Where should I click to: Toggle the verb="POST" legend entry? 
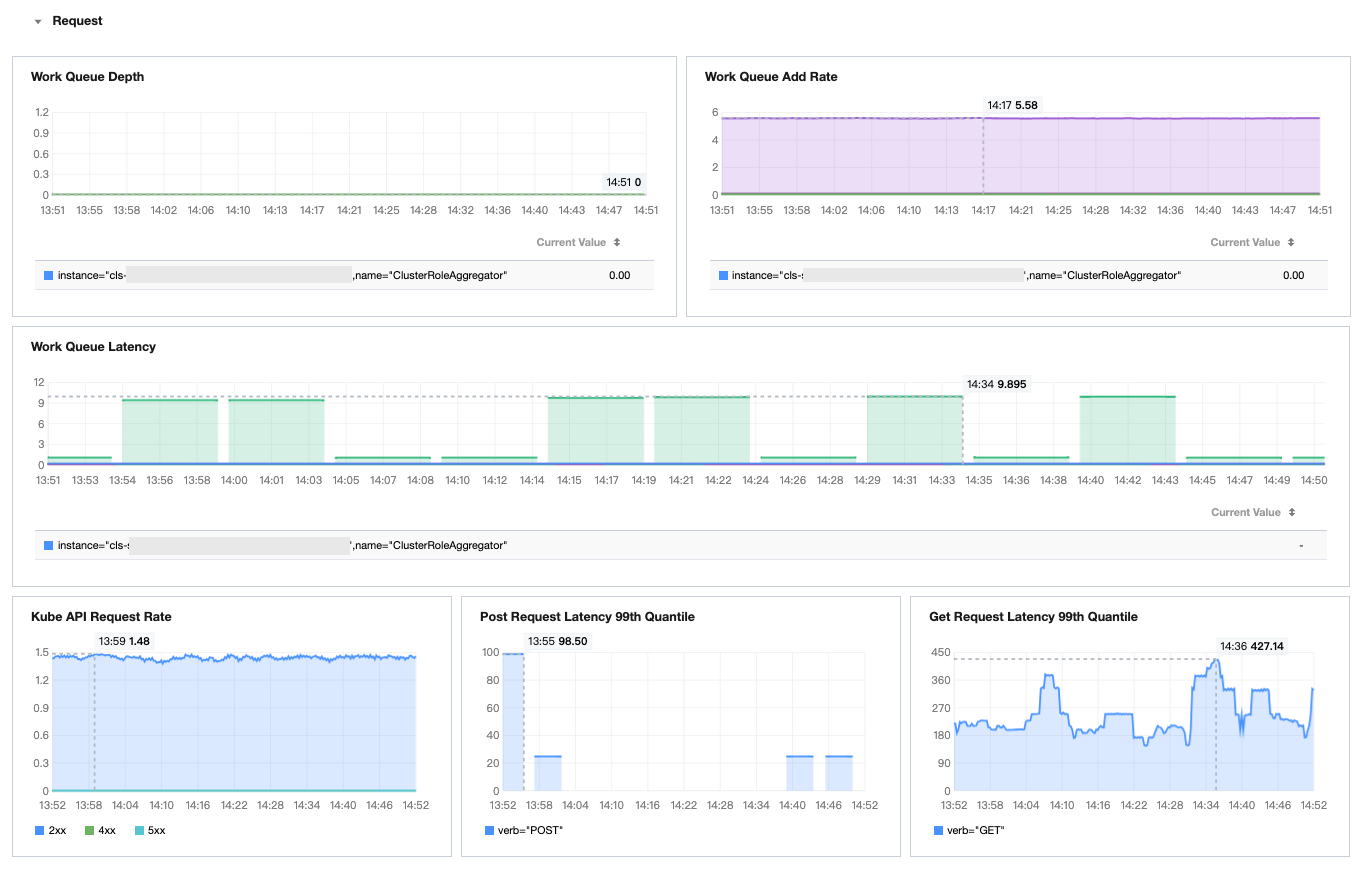click(x=524, y=830)
